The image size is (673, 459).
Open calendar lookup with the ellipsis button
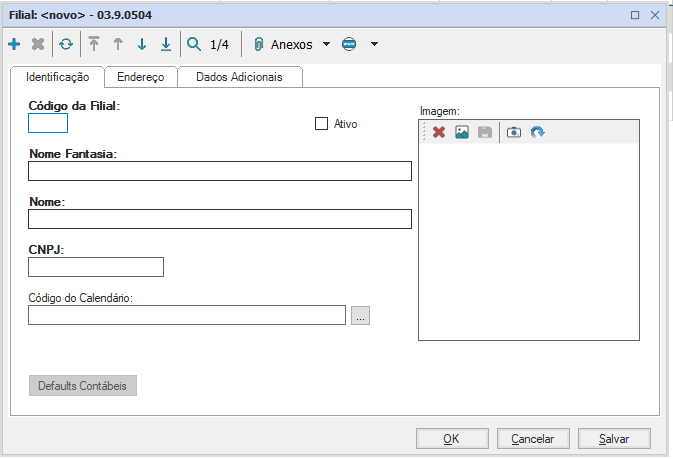[x=361, y=316]
